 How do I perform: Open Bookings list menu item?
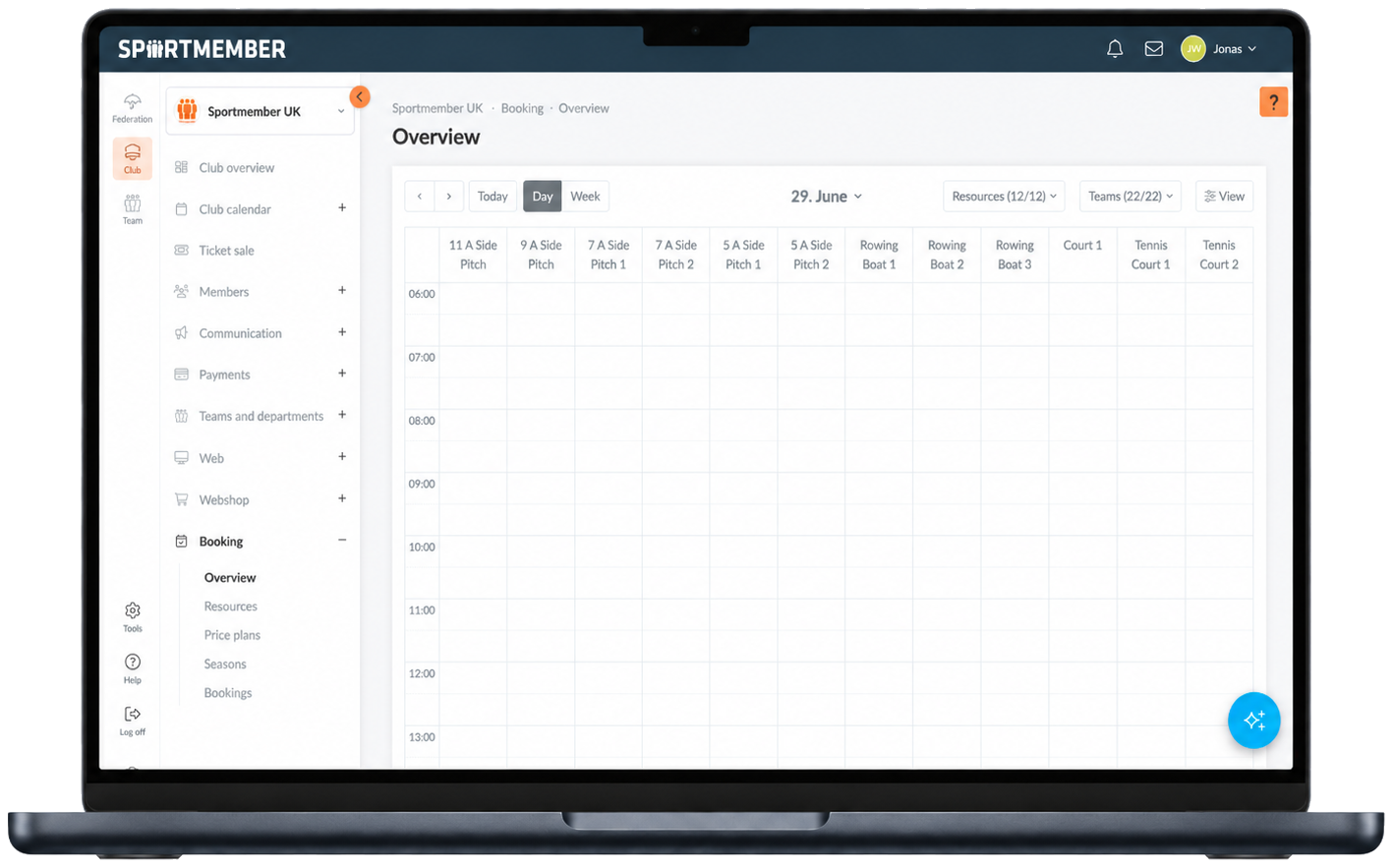pyautogui.click(x=228, y=693)
